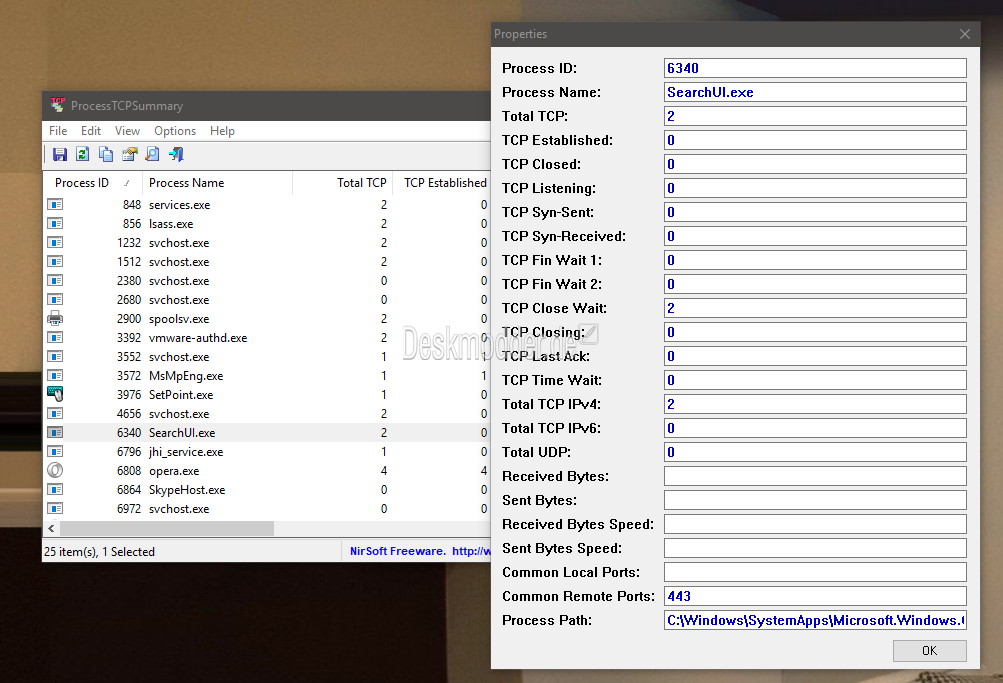Click the Save Selected Items toolbar icon

tap(59, 154)
